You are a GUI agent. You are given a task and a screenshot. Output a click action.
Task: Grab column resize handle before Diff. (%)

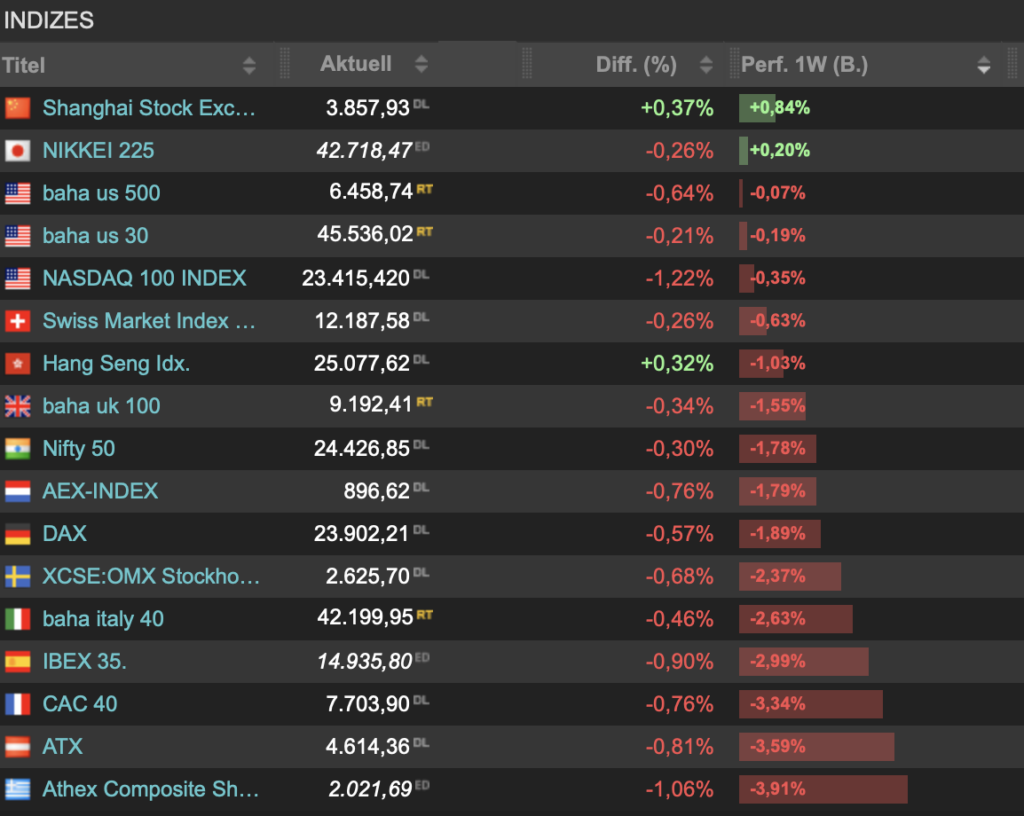[527, 64]
